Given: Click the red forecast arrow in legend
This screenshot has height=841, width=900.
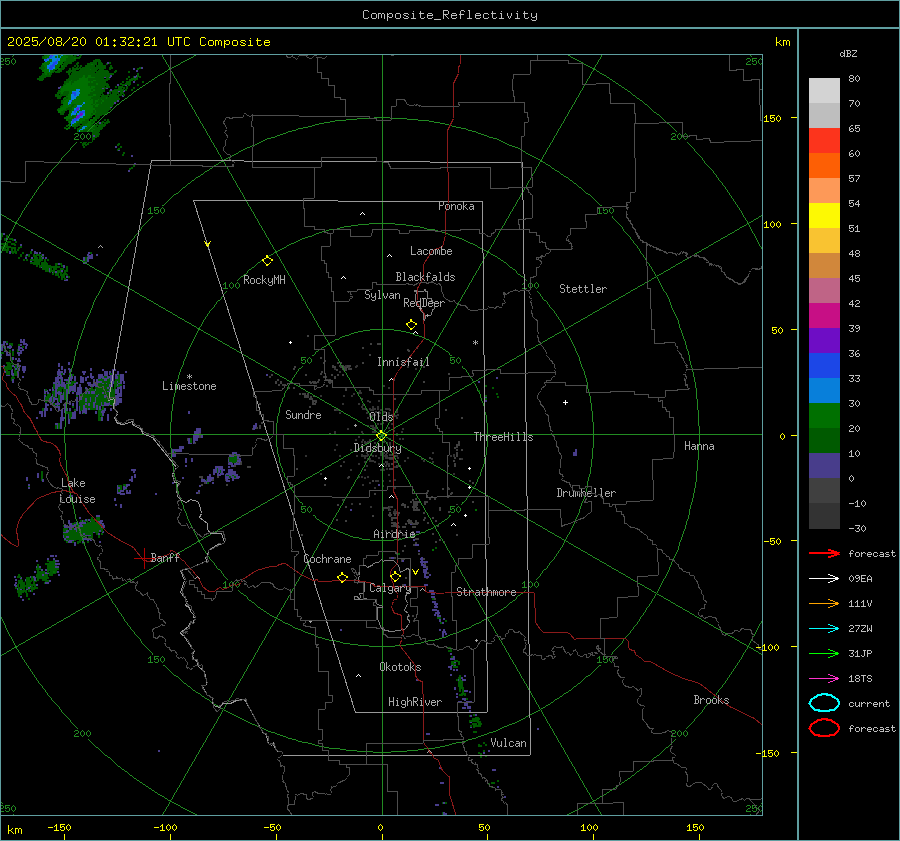Looking at the screenshot, I should pos(824,553).
